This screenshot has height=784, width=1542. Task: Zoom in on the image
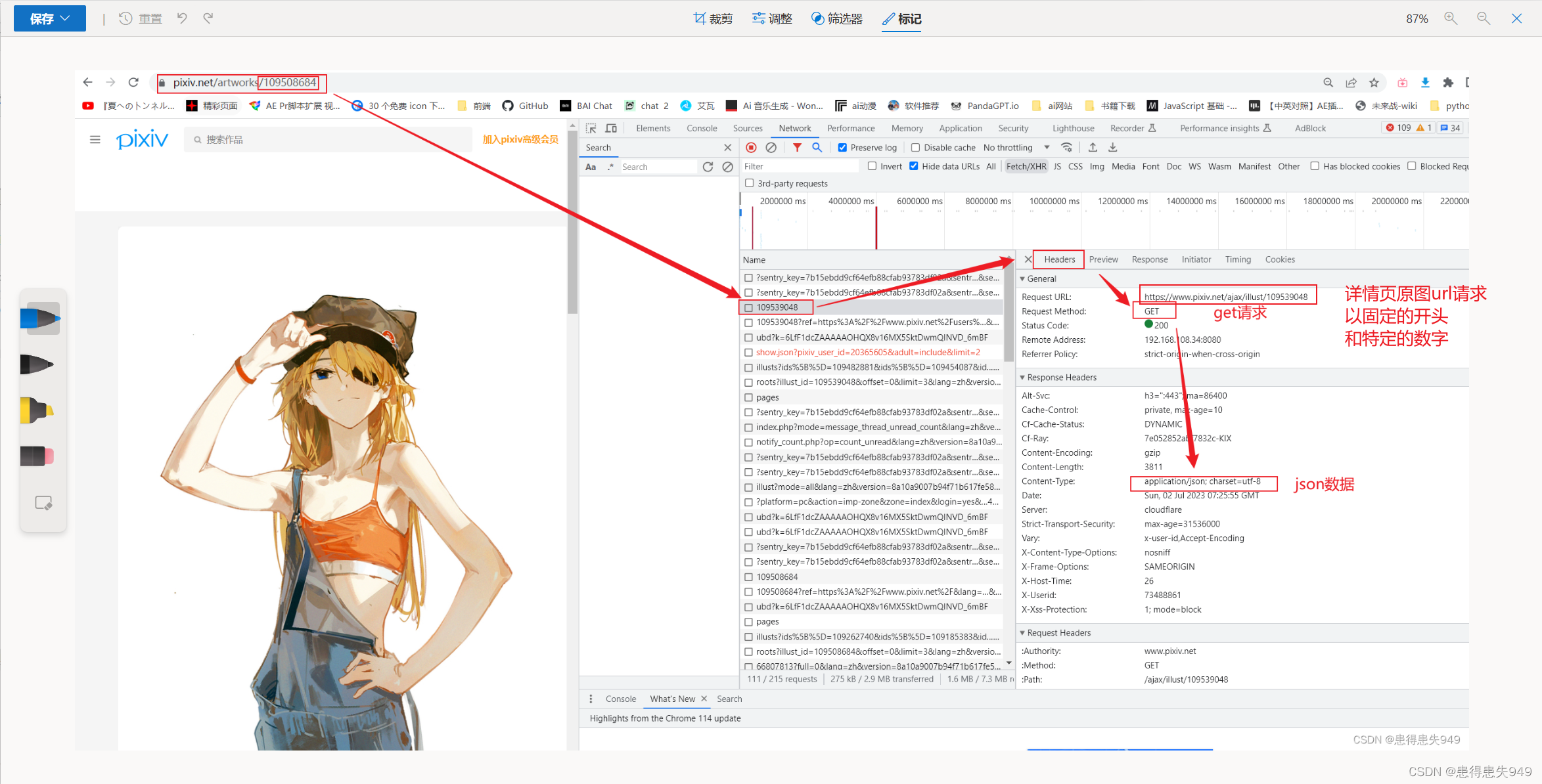click(x=1451, y=18)
